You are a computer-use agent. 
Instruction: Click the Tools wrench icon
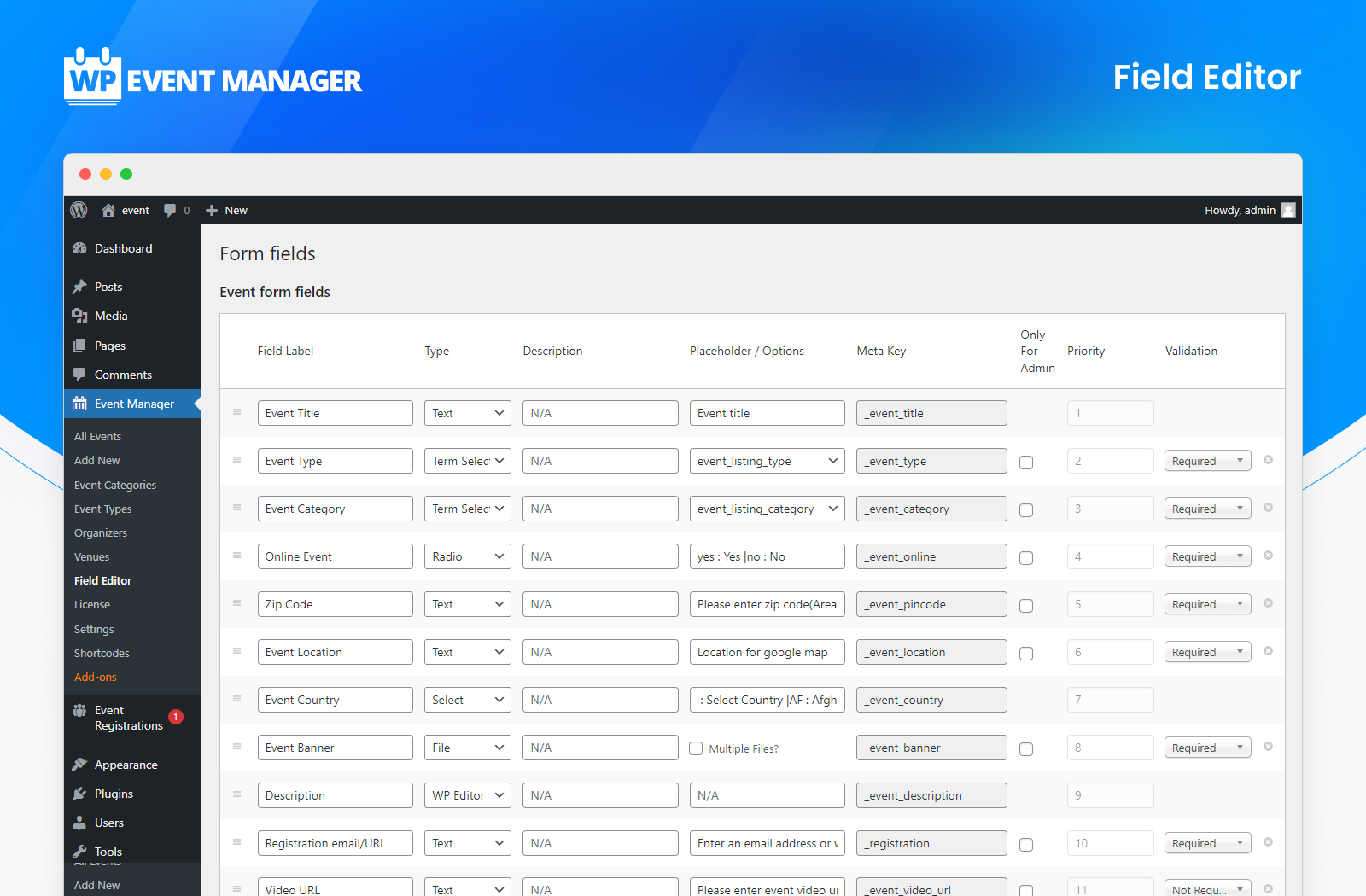(x=79, y=852)
